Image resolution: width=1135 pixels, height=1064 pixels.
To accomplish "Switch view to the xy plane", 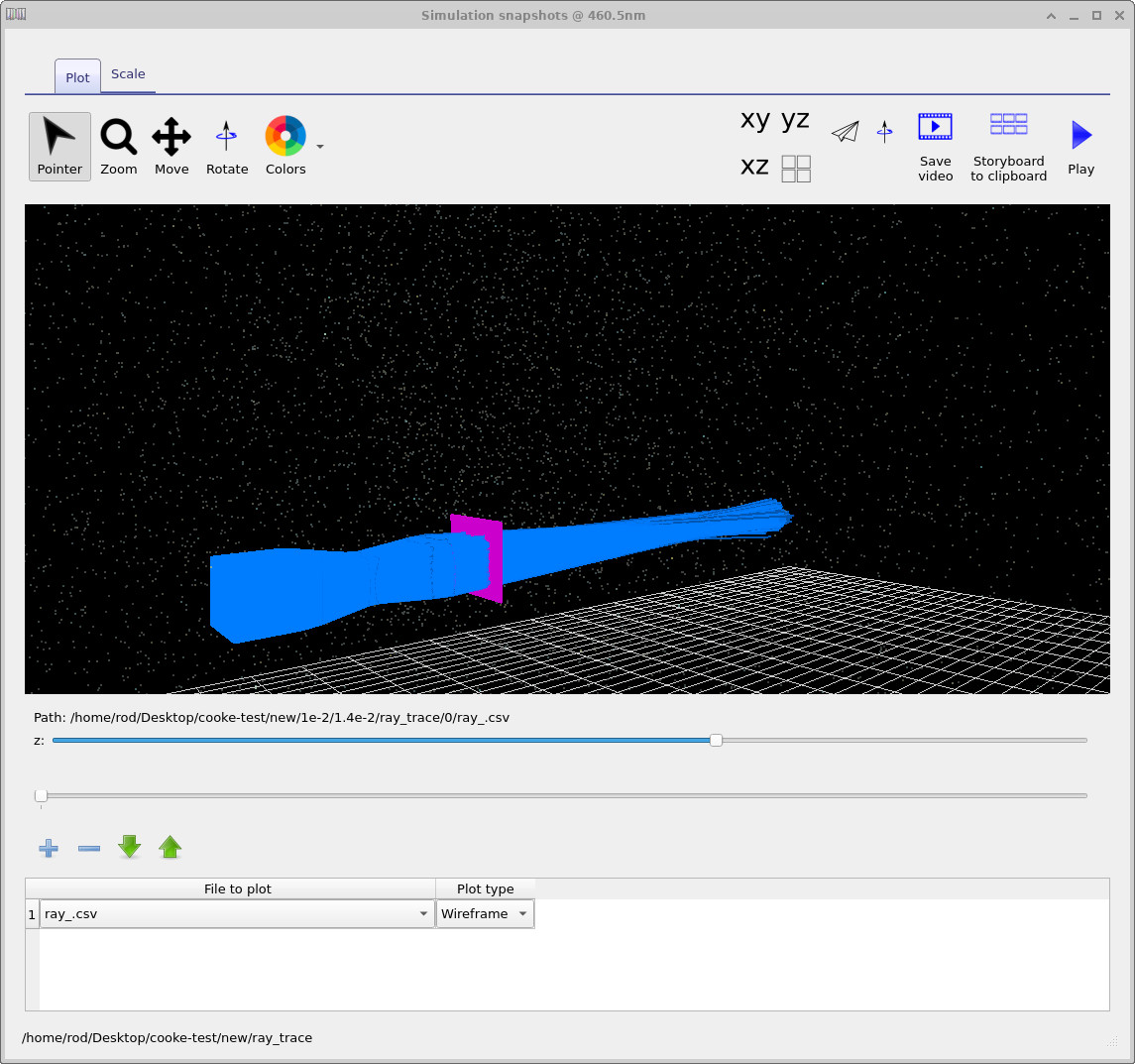I will click(x=753, y=120).
